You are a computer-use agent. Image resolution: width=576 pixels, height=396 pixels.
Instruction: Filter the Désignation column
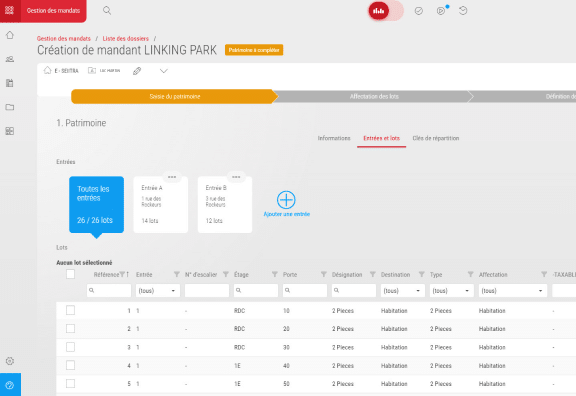point(372,274)
